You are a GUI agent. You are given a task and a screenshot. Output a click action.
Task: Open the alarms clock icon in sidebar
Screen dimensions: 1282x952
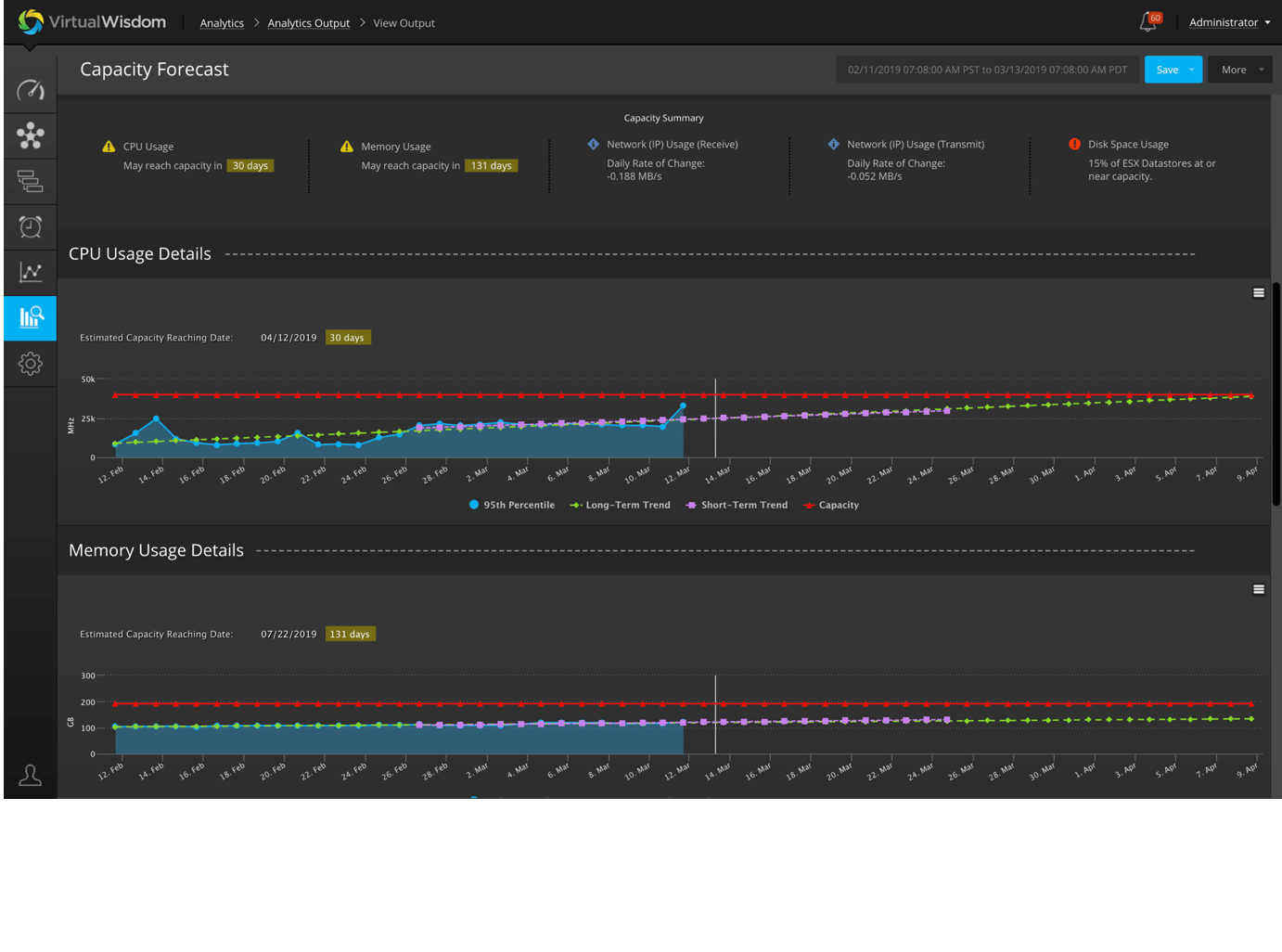pyautogui.click(x=30, y=226)
